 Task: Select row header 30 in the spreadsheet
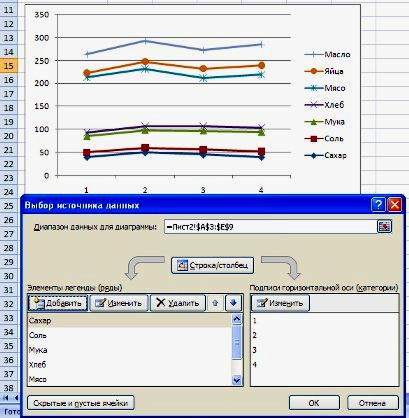(9, 276)
